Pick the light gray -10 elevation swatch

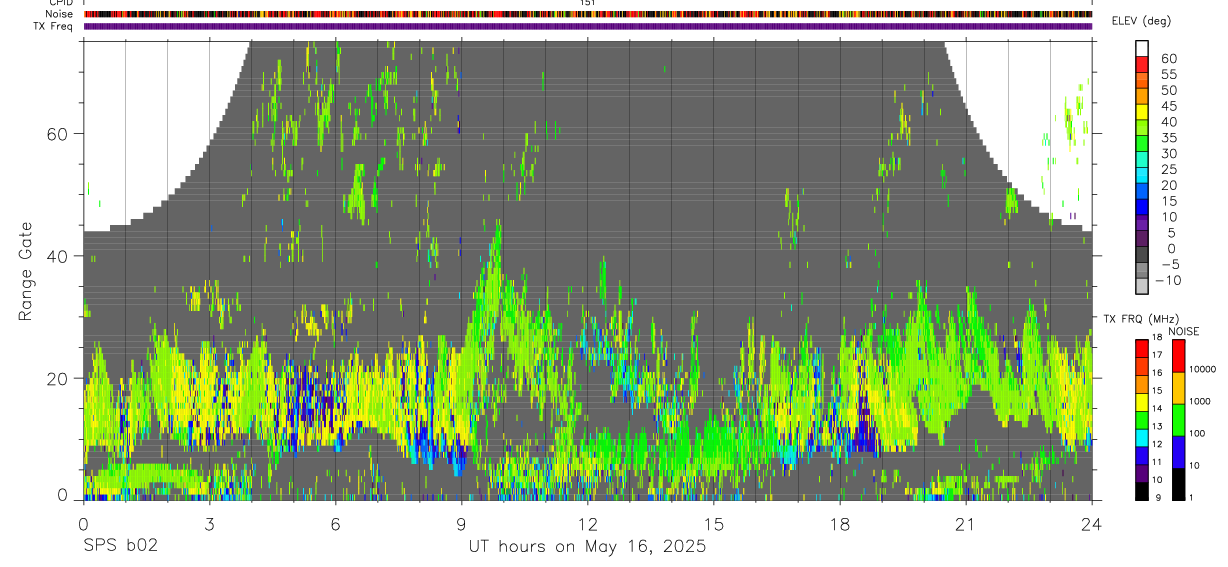pyautogui.click(x=1142, y=286)
